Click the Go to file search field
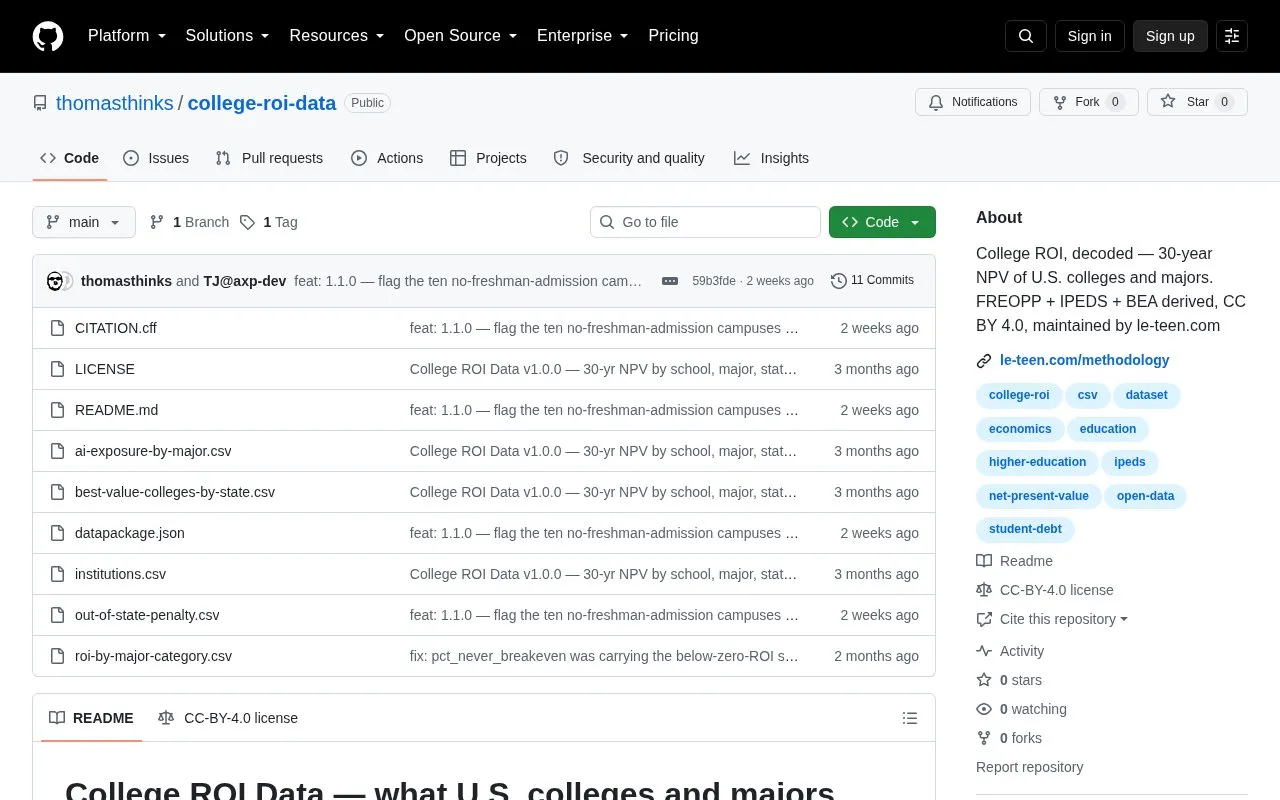 click(x=705, y=222)
